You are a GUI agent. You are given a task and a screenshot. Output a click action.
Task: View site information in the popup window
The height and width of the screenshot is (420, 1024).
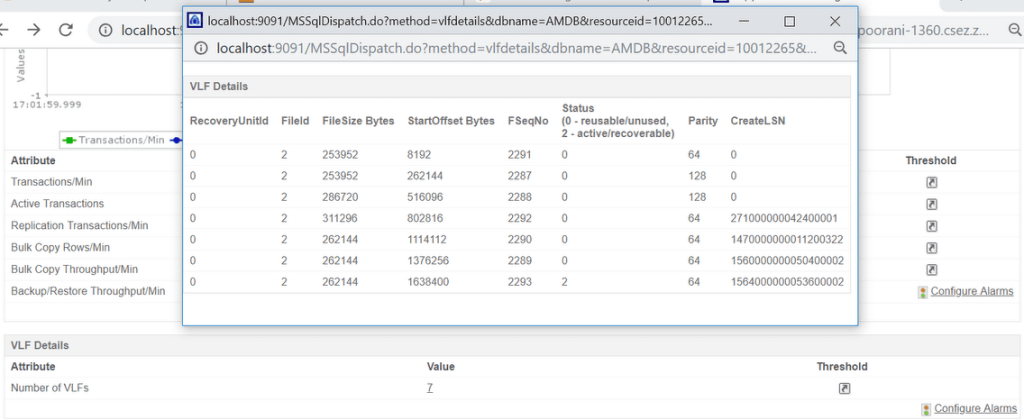(200, 48)
